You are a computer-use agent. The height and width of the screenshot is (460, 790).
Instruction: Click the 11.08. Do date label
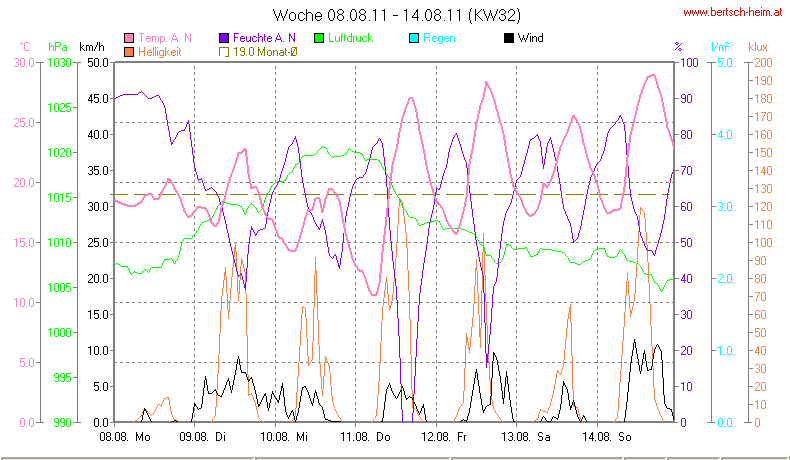click(x=365, y=437)
